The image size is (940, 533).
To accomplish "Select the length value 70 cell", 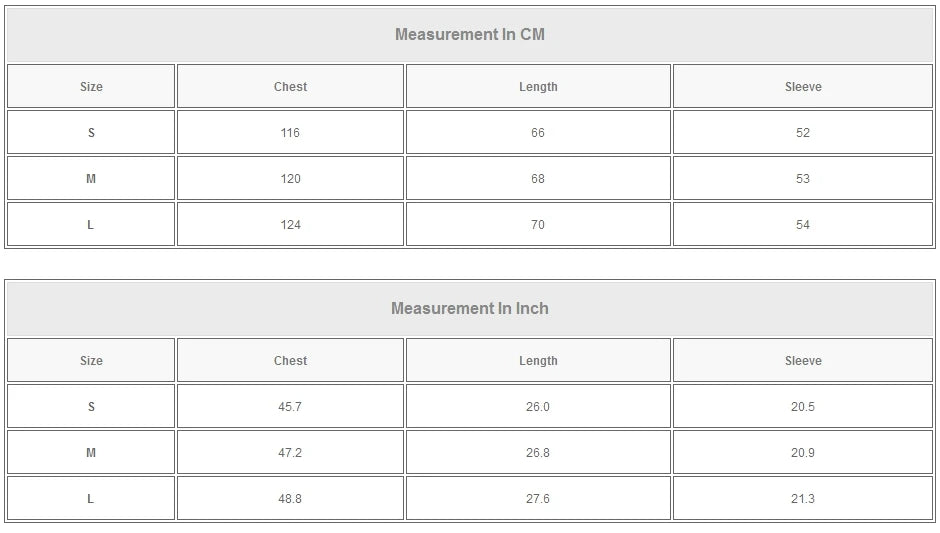I will coord(538,225).
